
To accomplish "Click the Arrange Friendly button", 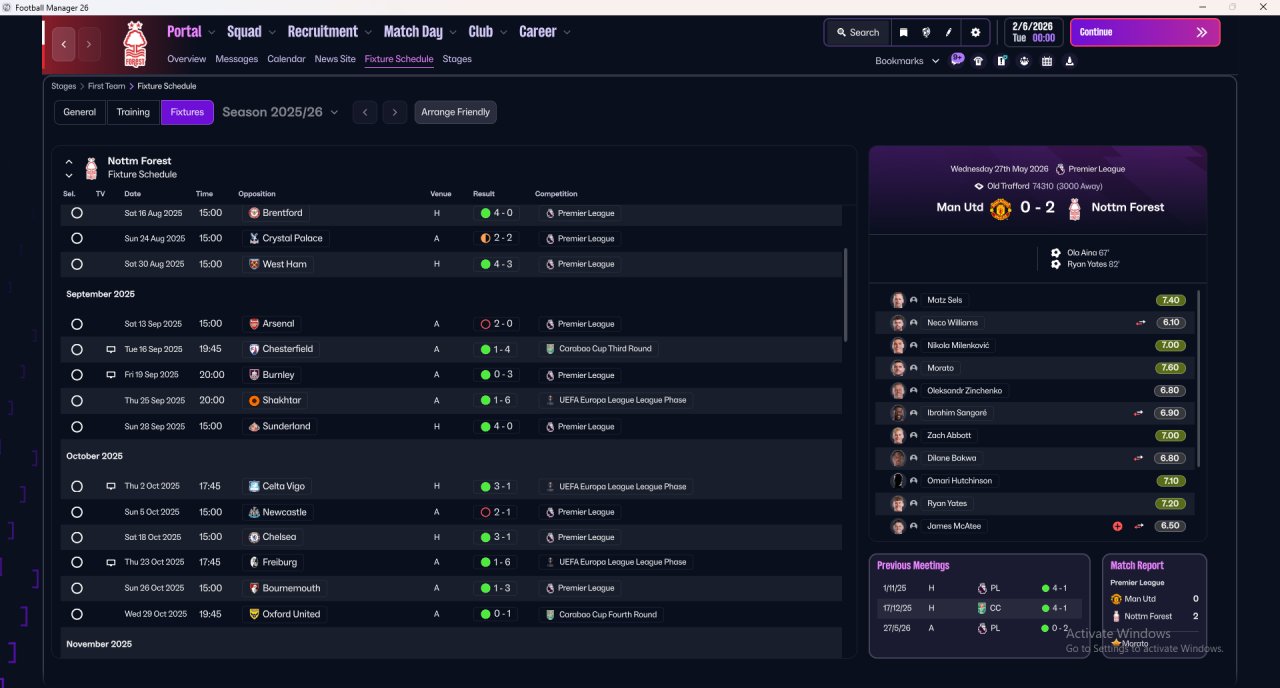I will click(x=456, y=112).
